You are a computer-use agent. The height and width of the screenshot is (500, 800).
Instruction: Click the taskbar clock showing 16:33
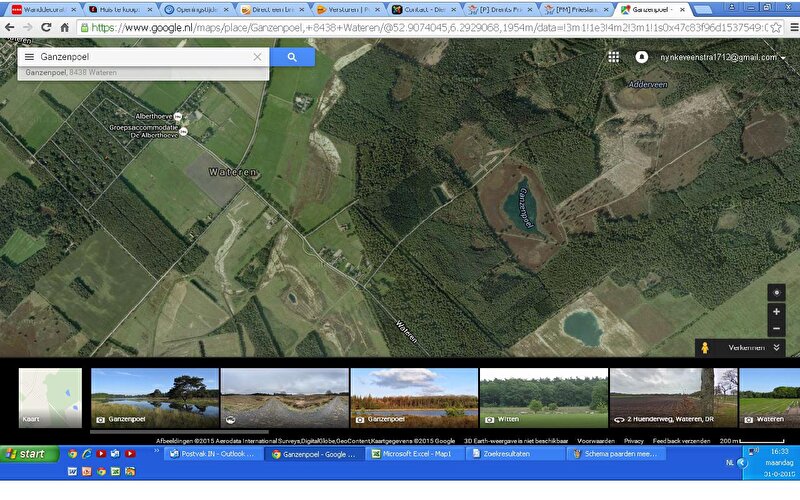tap(779, 452)
